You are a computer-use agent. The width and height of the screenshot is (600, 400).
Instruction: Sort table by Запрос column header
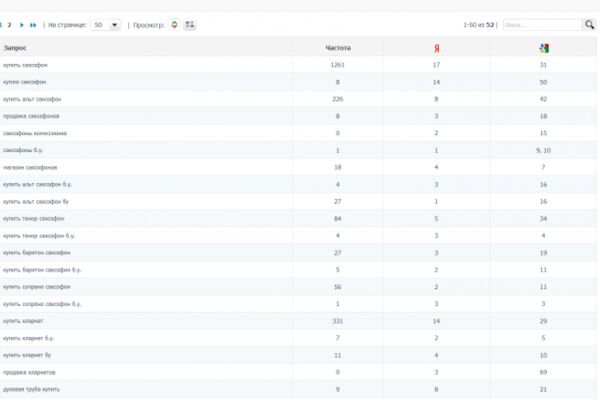click(x=15, y=48)
